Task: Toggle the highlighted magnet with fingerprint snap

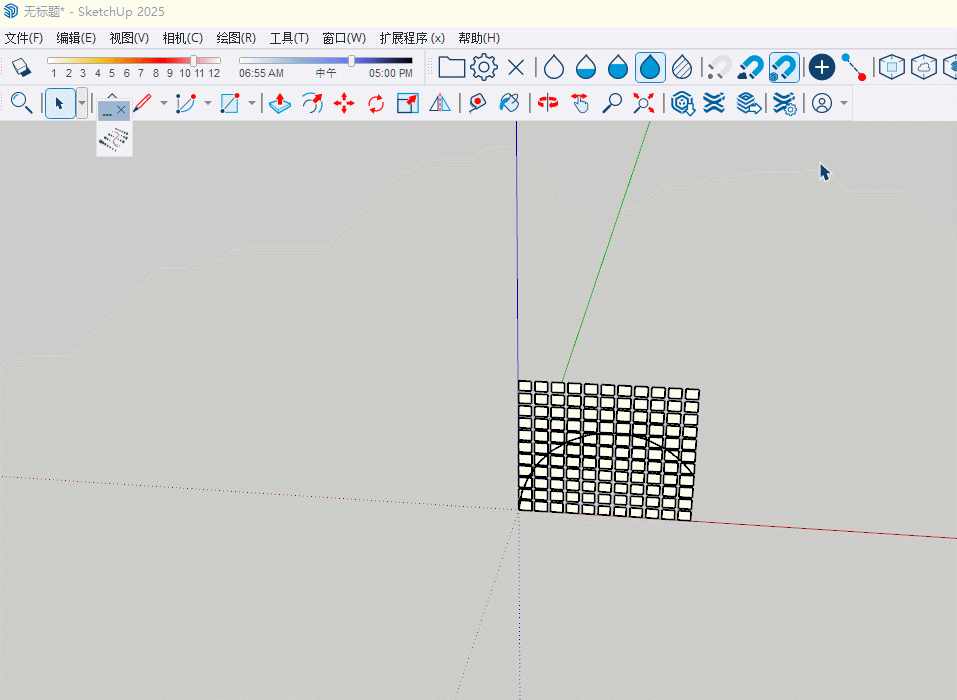Action: 784,67
